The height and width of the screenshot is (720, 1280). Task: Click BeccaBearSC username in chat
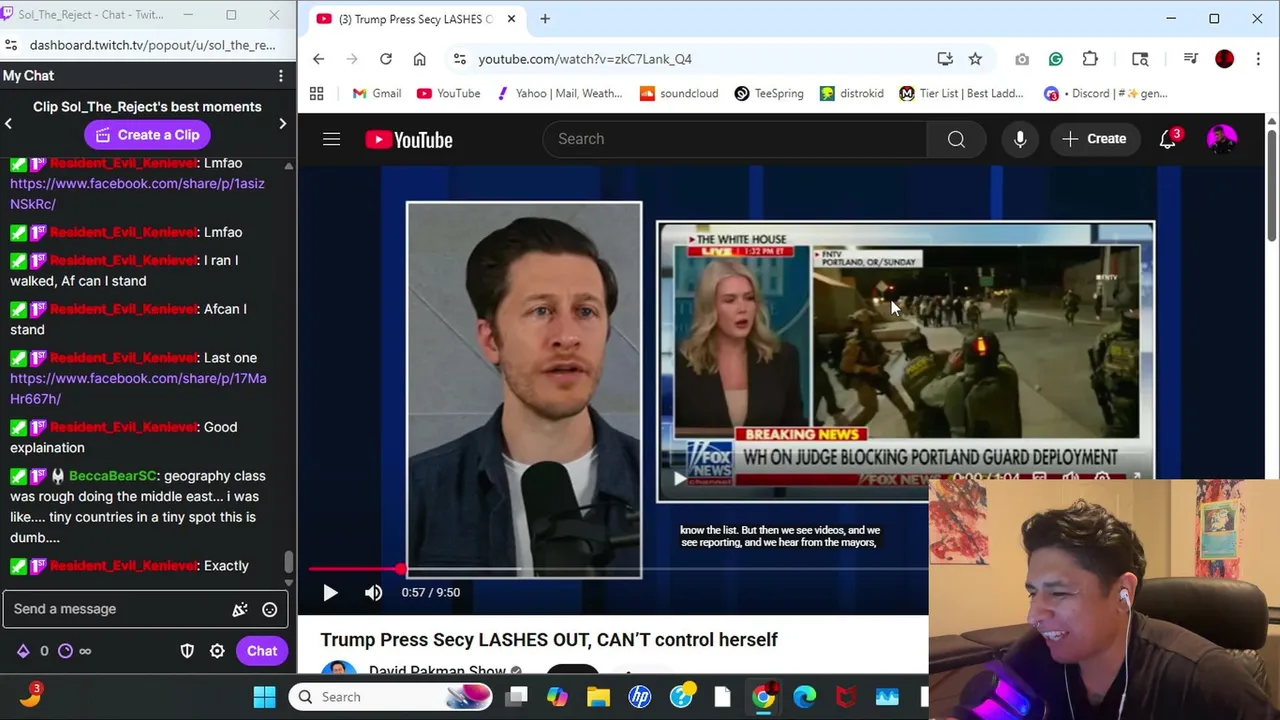[113, 476]
